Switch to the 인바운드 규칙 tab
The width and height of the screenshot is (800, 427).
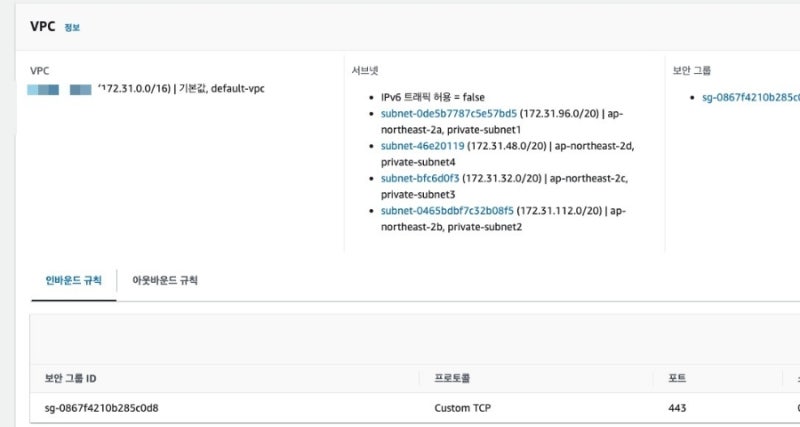(73, 280)
